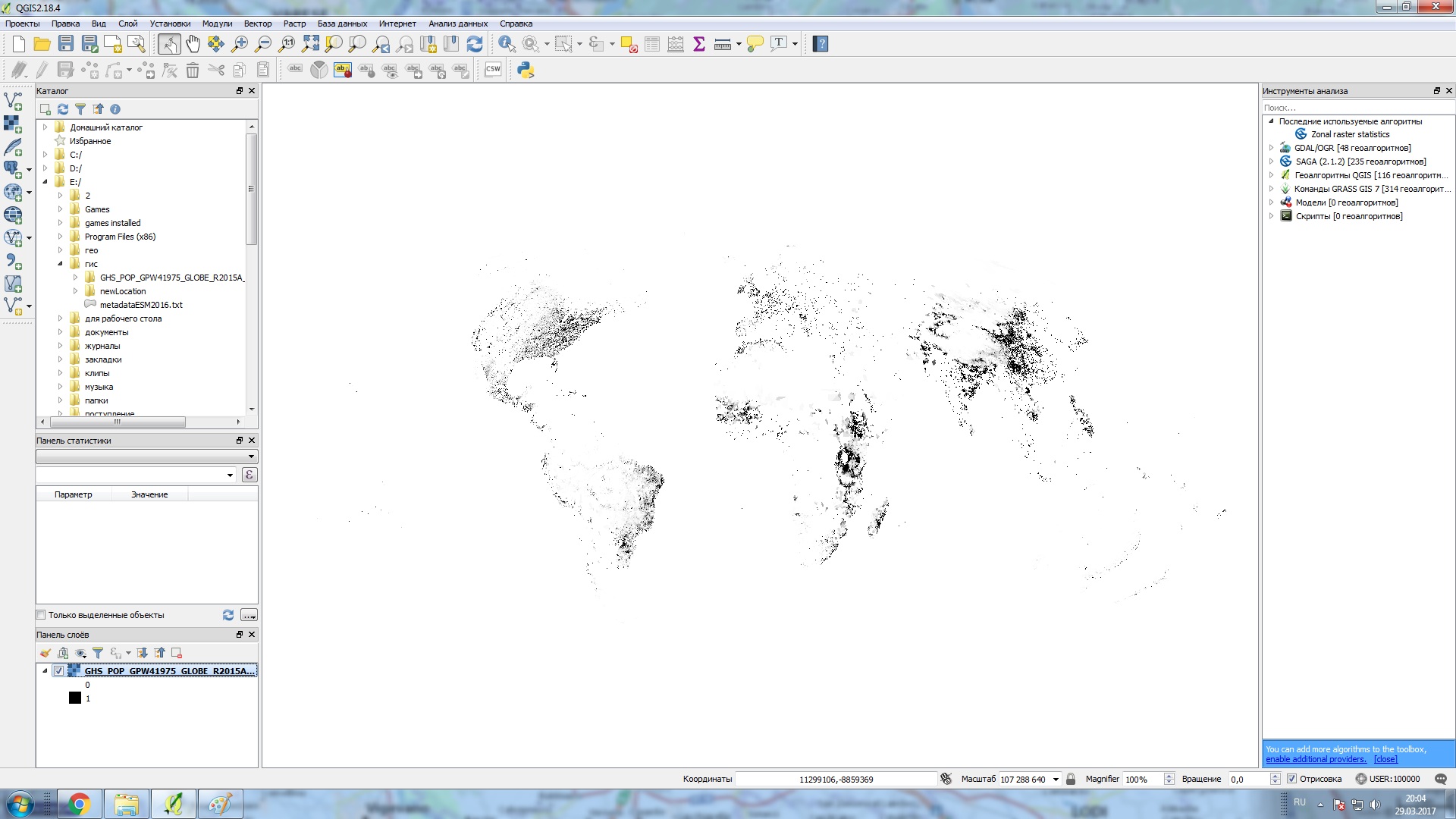
Task: Open the statistics panel layer dropdown
Action: point(146,457)
